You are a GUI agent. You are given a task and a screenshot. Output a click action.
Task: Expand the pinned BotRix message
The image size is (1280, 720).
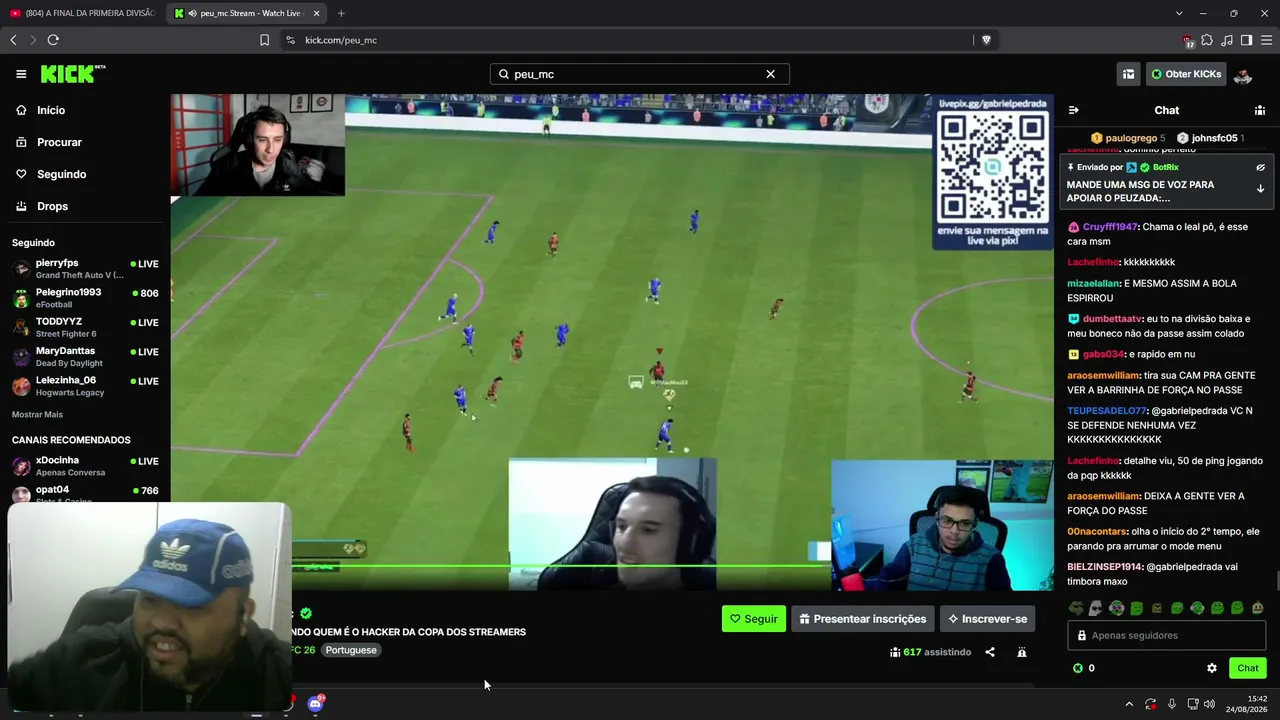(x=1260, y=189)
